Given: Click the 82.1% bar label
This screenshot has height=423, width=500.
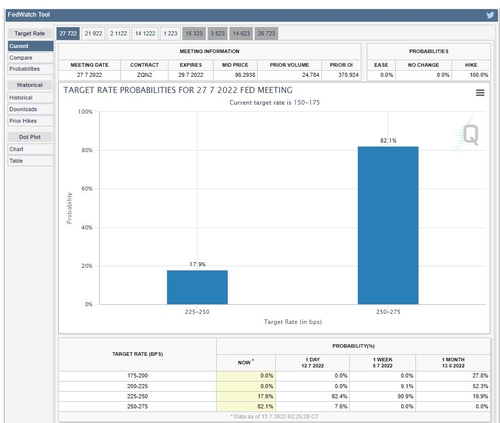Looking at the screenshot, I should click(x=388, y=141).
